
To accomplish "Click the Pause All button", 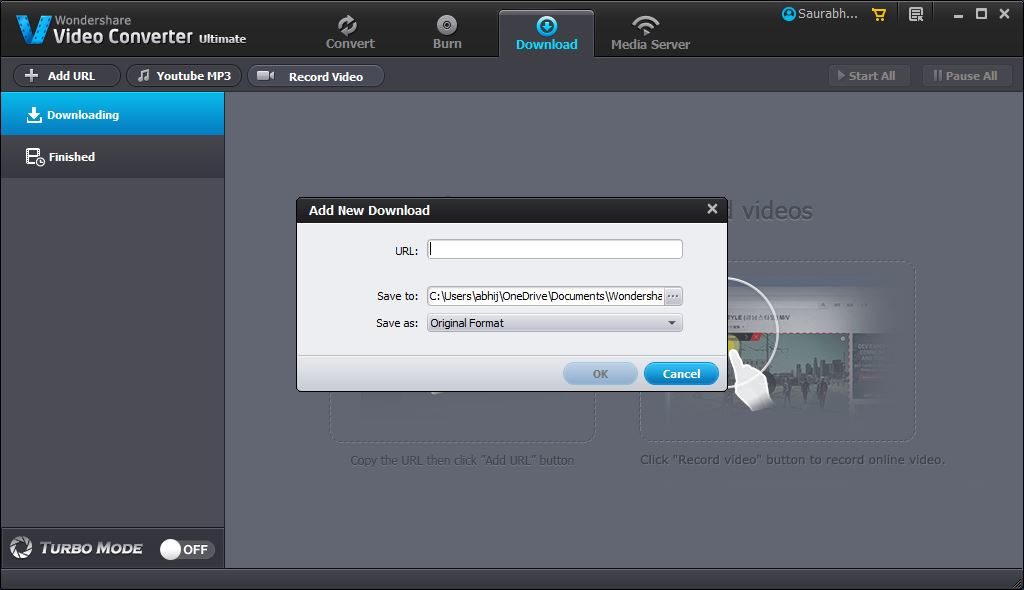I will click(x=965, y=76).
